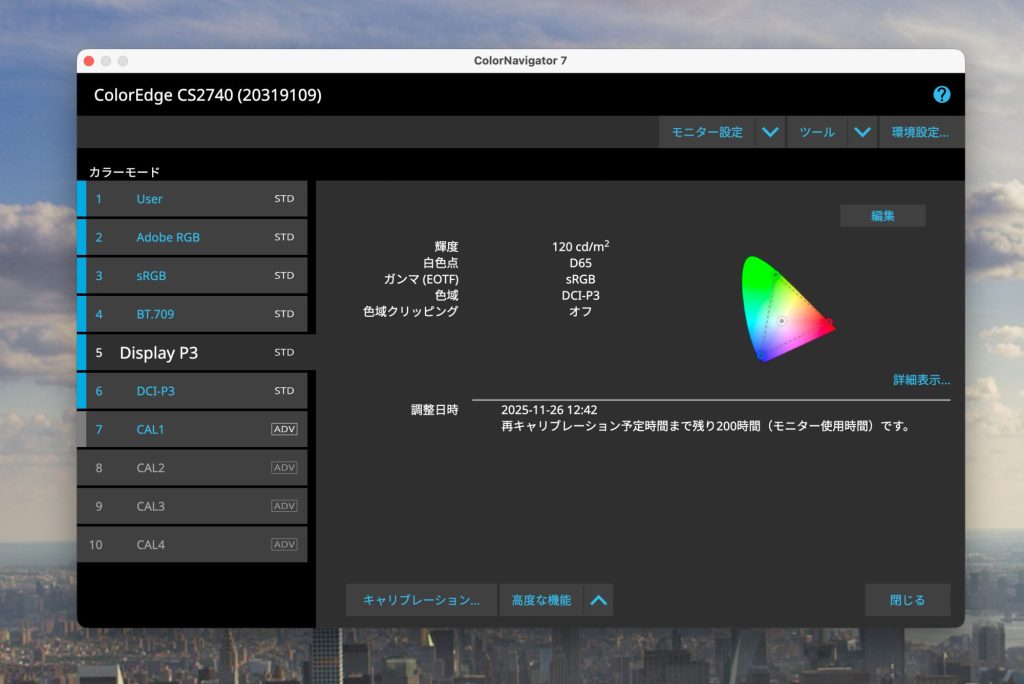Expand the 高度な機能 chevron arrow
The height and width of the screenshot is (684, 1024).
click(x=598, y=600)
